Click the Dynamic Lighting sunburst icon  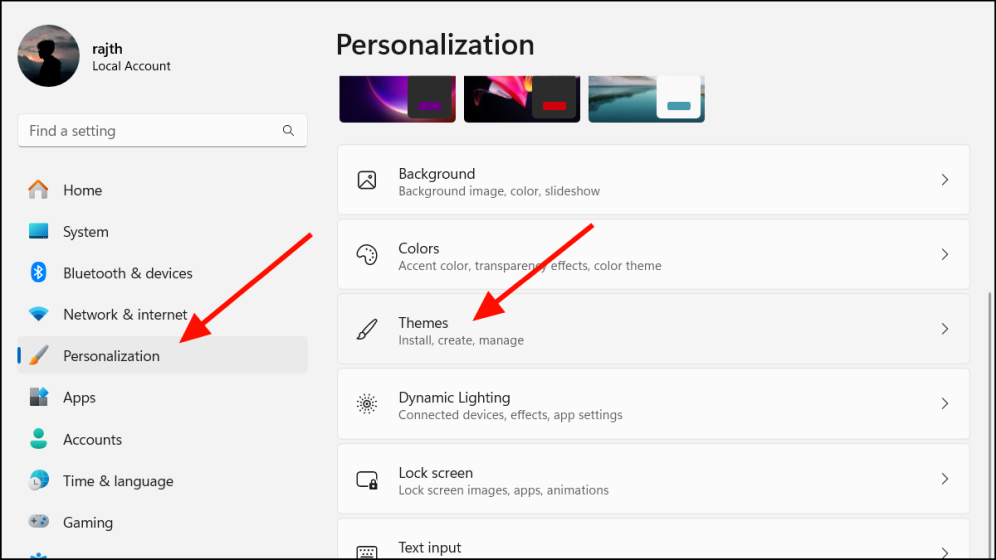pos(367,404)
